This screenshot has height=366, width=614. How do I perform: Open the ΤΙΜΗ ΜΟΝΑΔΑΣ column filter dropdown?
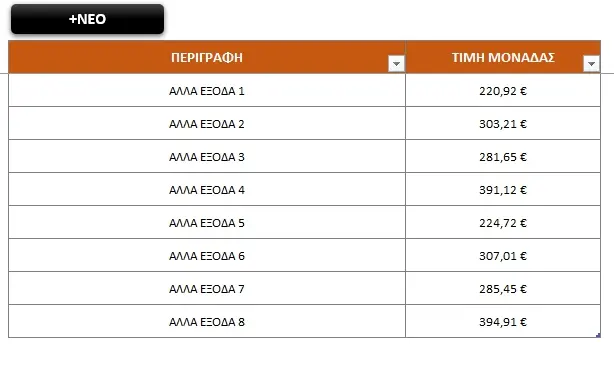pos(591,63)
